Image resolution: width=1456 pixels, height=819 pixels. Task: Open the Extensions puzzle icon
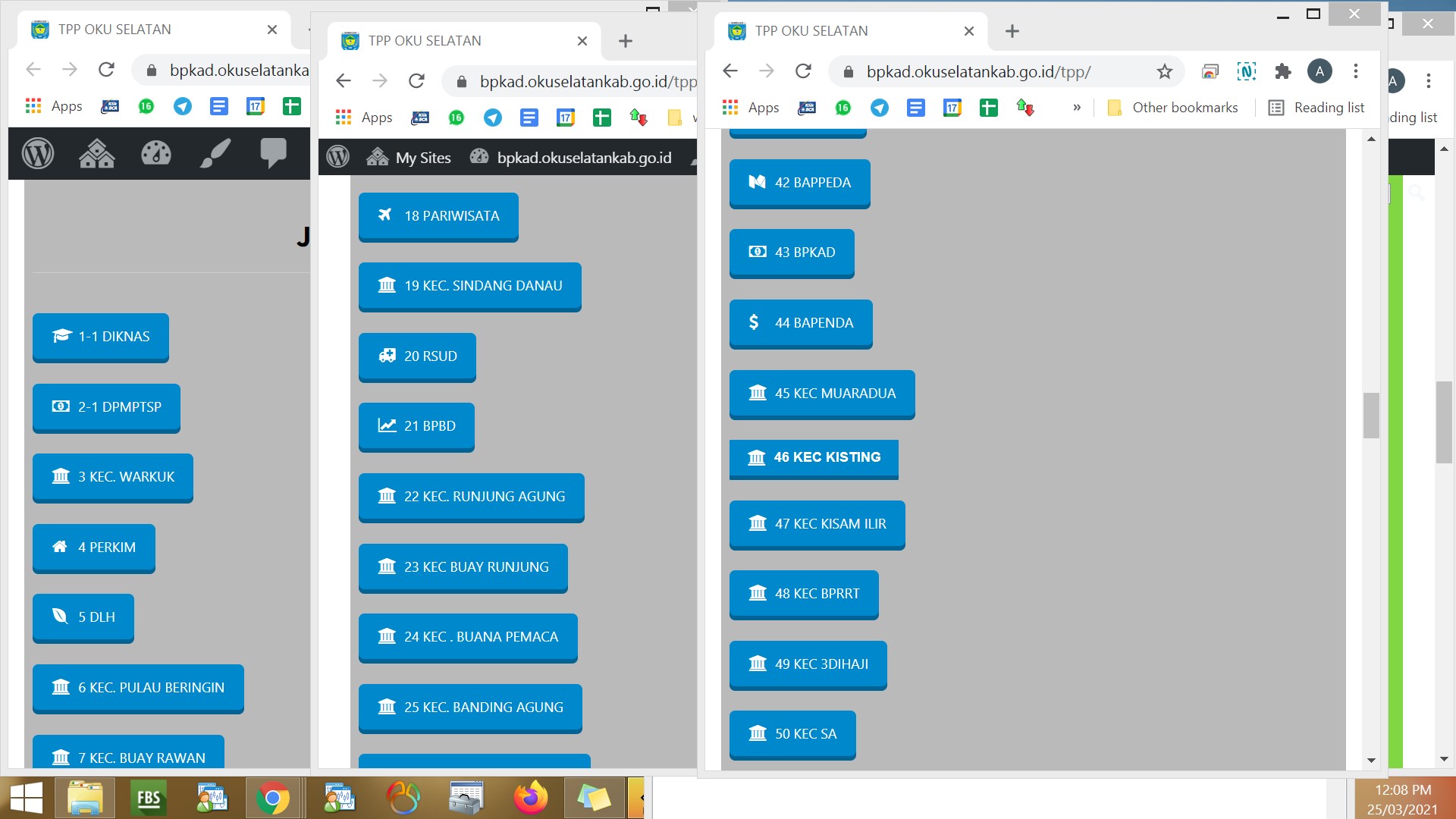tap(1283, 72)
